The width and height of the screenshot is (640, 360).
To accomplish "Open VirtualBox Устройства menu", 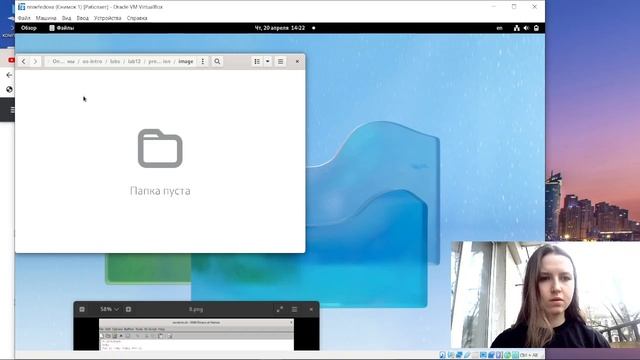I will (107, 18).
